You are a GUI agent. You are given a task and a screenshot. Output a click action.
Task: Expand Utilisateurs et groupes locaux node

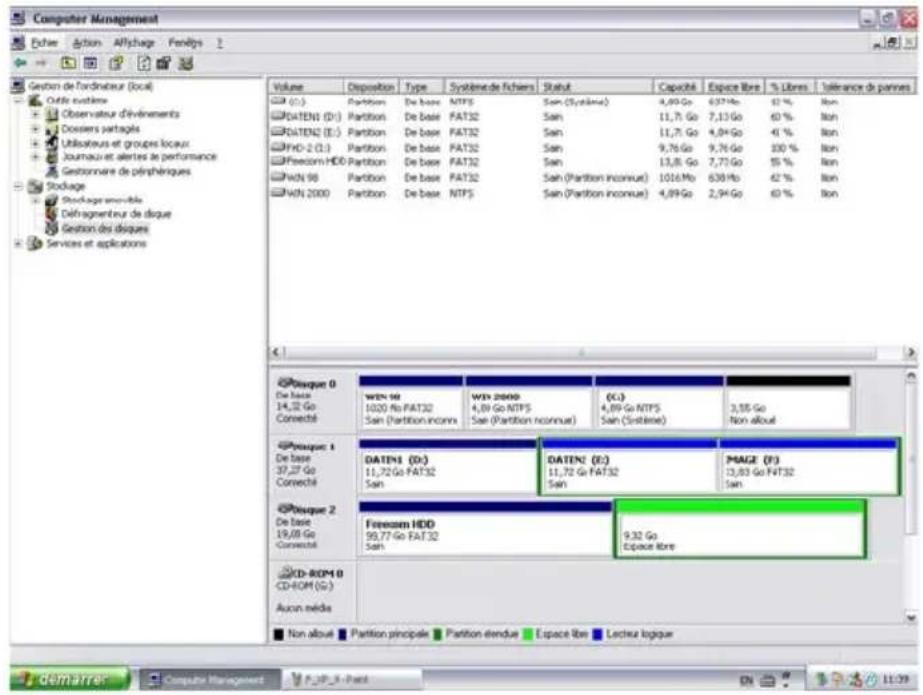35,143
